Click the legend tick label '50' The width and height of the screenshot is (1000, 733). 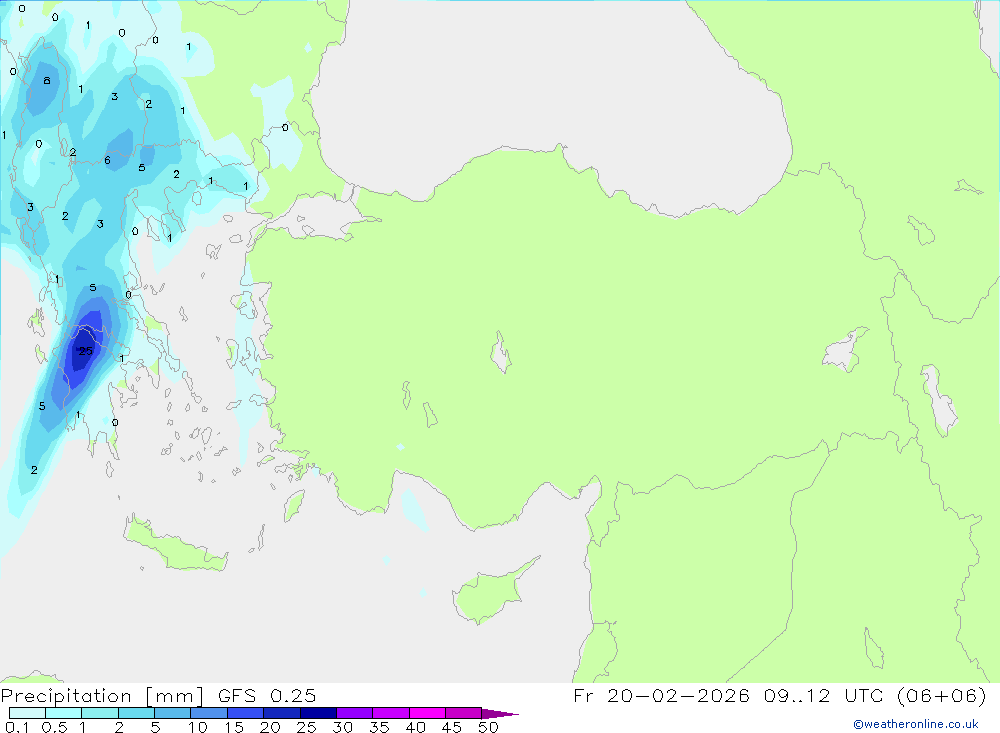pyautogui.click(x=488, y=727)
